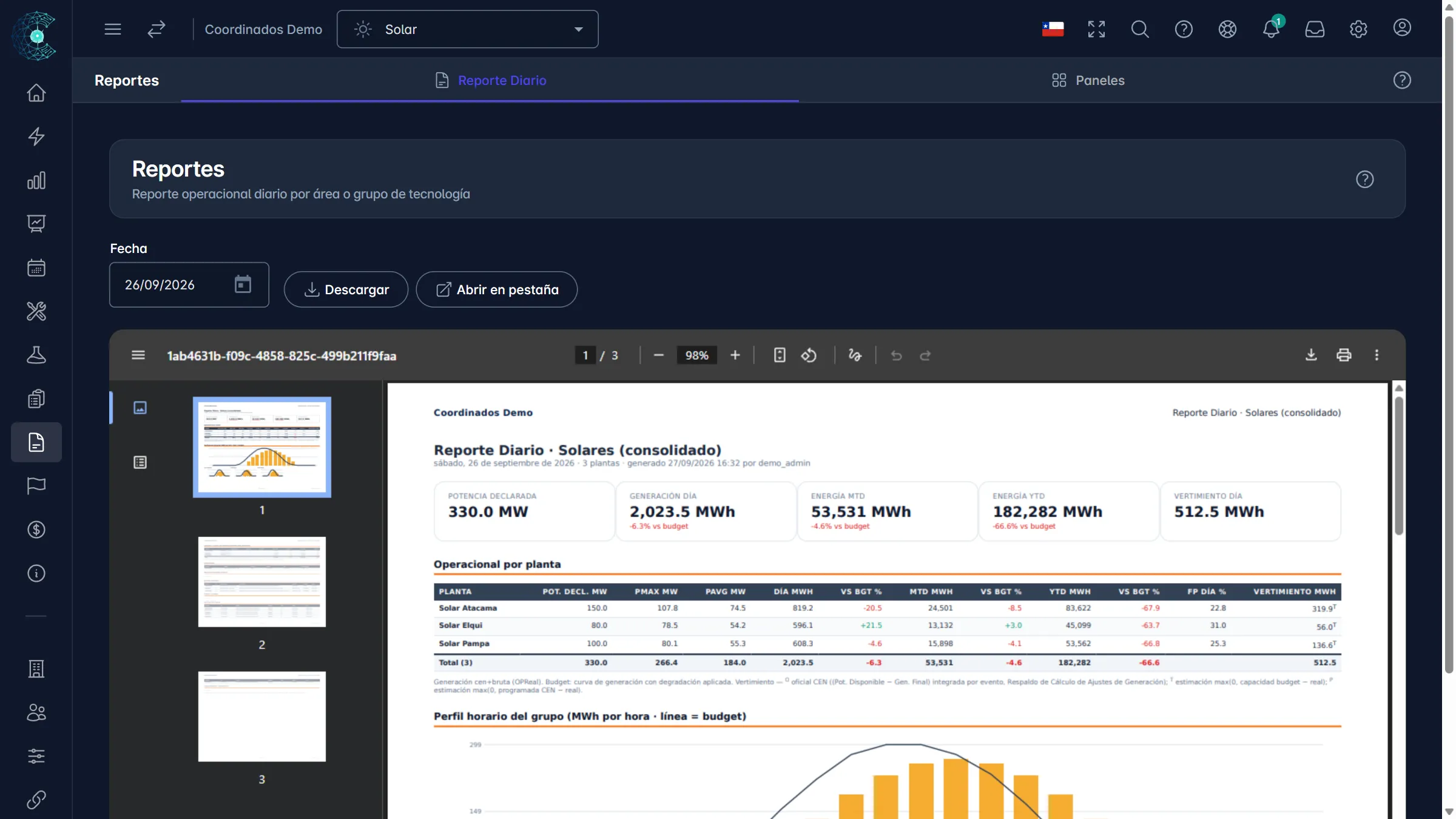The width and height of the screenshot is (1456, 819).
Task: Click the browser page vertical scrollbar
Action: [1449, 345]
